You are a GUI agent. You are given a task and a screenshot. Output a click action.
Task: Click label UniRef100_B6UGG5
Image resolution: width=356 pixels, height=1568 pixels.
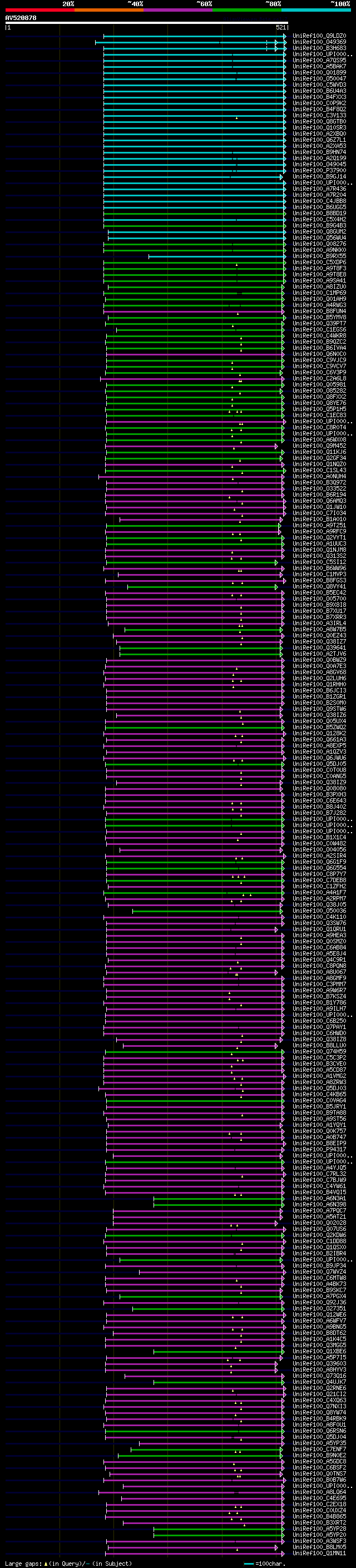point(319,207)
